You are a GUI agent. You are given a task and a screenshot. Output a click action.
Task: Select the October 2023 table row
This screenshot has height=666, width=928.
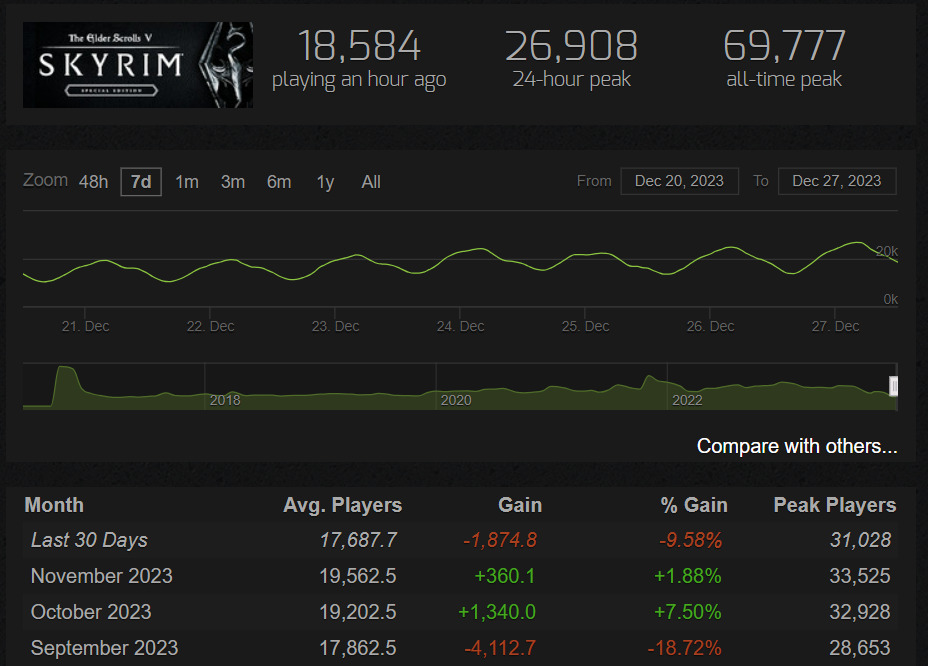(460, 612)
